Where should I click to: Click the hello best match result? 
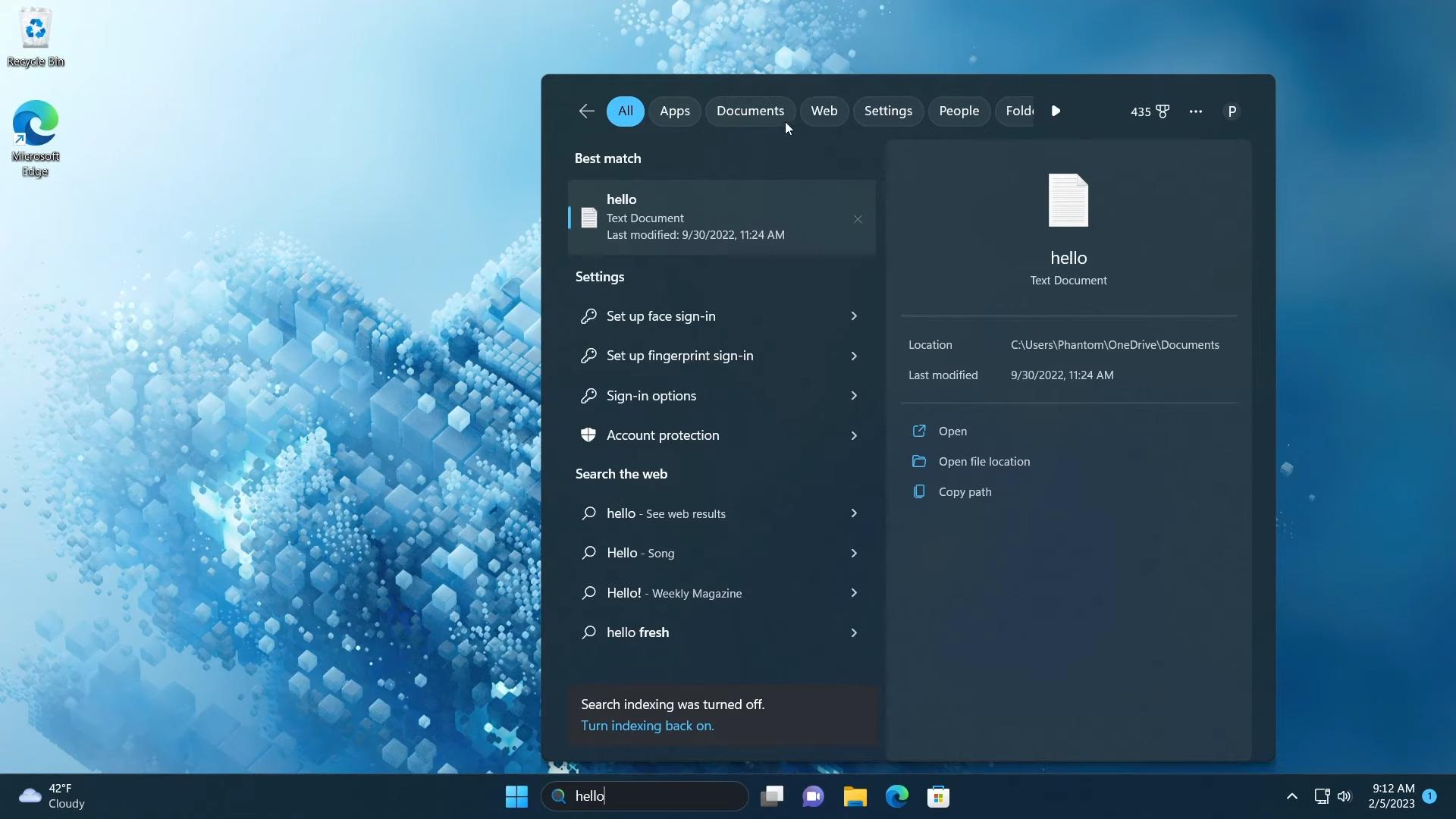(719, 217)
